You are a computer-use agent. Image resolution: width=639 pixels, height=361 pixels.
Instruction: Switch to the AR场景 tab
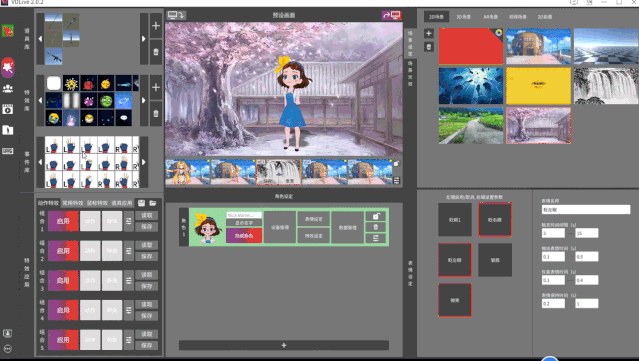click(x=490, y=17)
